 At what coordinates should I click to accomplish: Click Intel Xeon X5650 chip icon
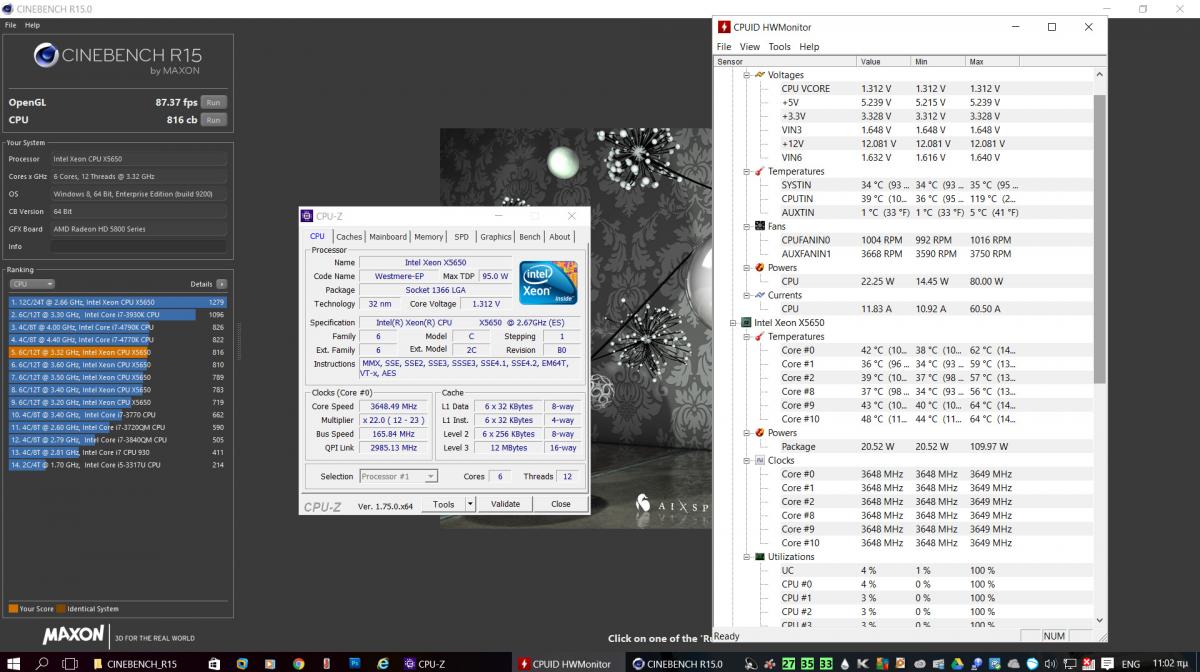coord(745,323)
